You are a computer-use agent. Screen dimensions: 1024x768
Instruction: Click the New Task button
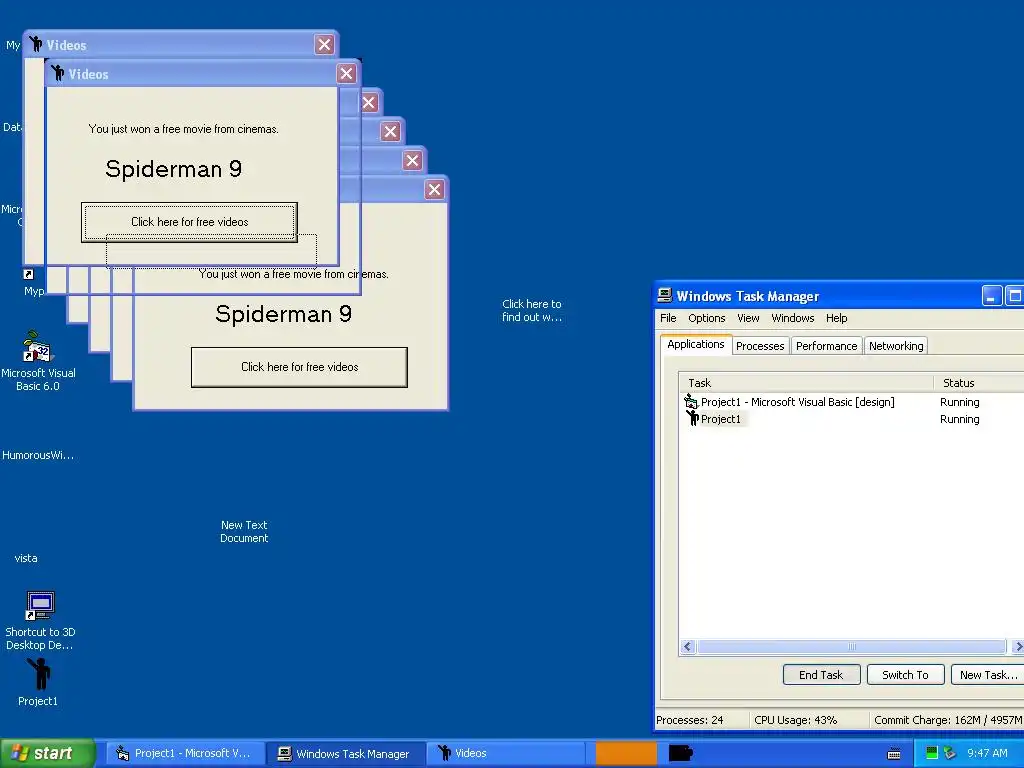pyautogui.click(x=987, y=675)
